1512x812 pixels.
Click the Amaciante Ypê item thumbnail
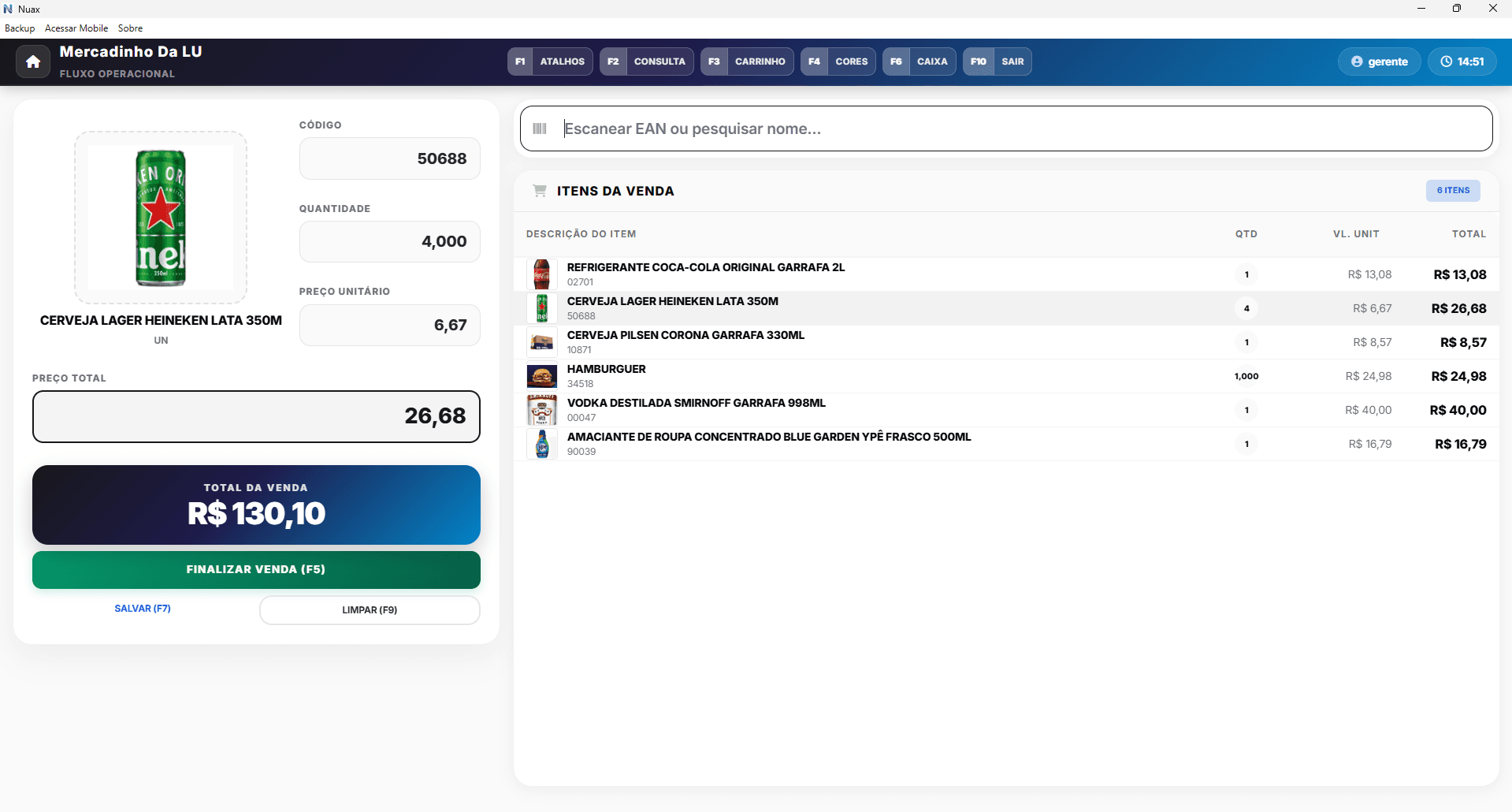point(542,444)
